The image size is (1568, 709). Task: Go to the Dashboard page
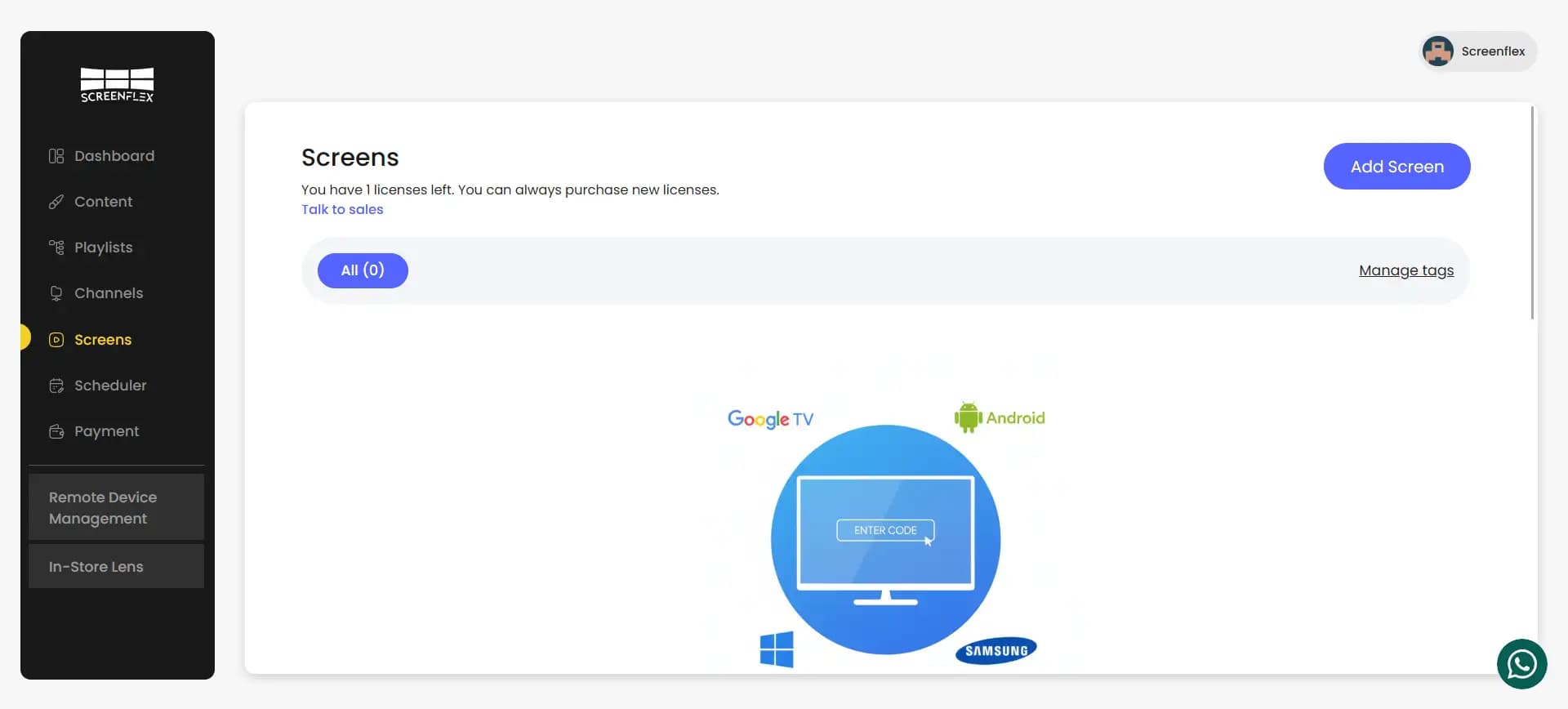click(x=114, y=156)
